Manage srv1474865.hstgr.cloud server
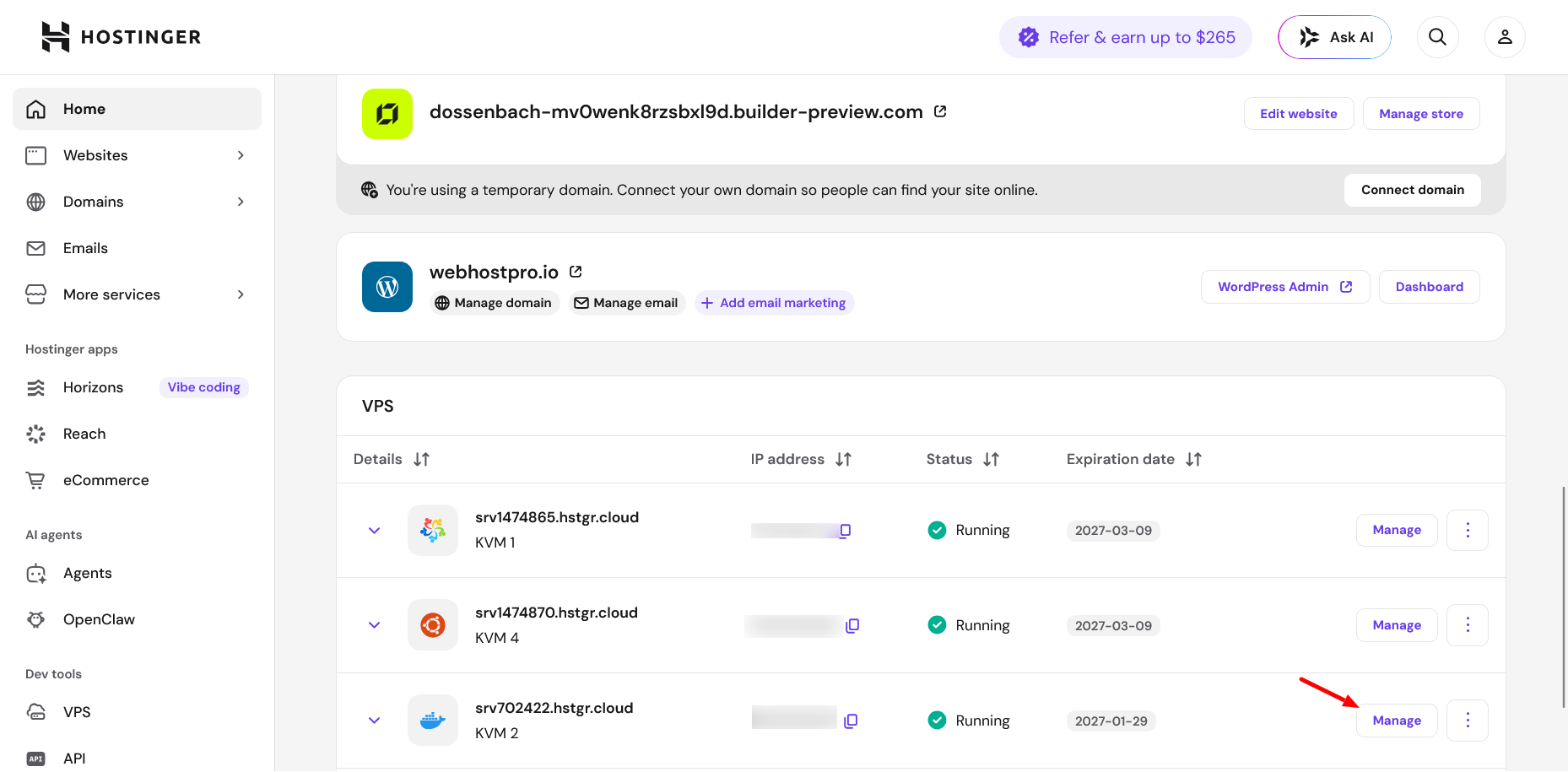The image size is (1568, 772). [x=1397, y=530]
